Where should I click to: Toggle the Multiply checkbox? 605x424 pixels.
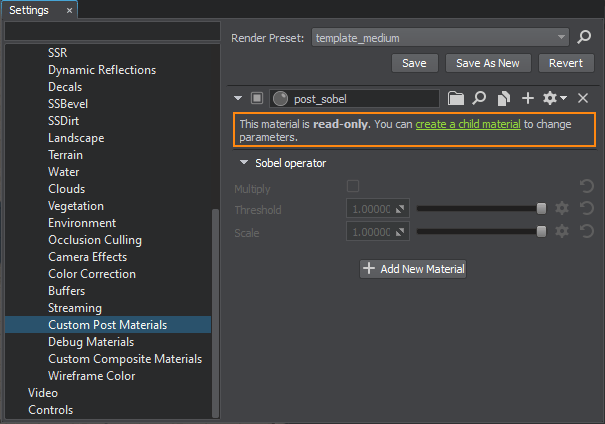[x=353, y=187]
